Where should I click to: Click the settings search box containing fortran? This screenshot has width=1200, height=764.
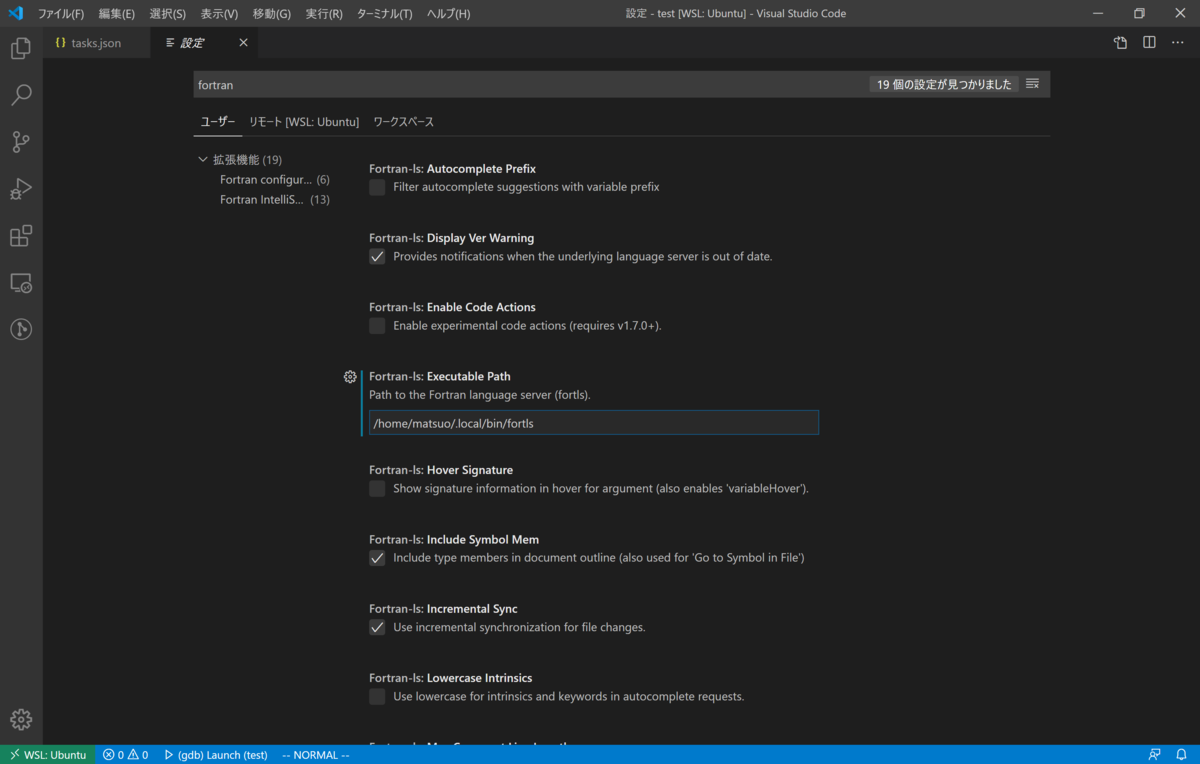(x=530, y=85)
